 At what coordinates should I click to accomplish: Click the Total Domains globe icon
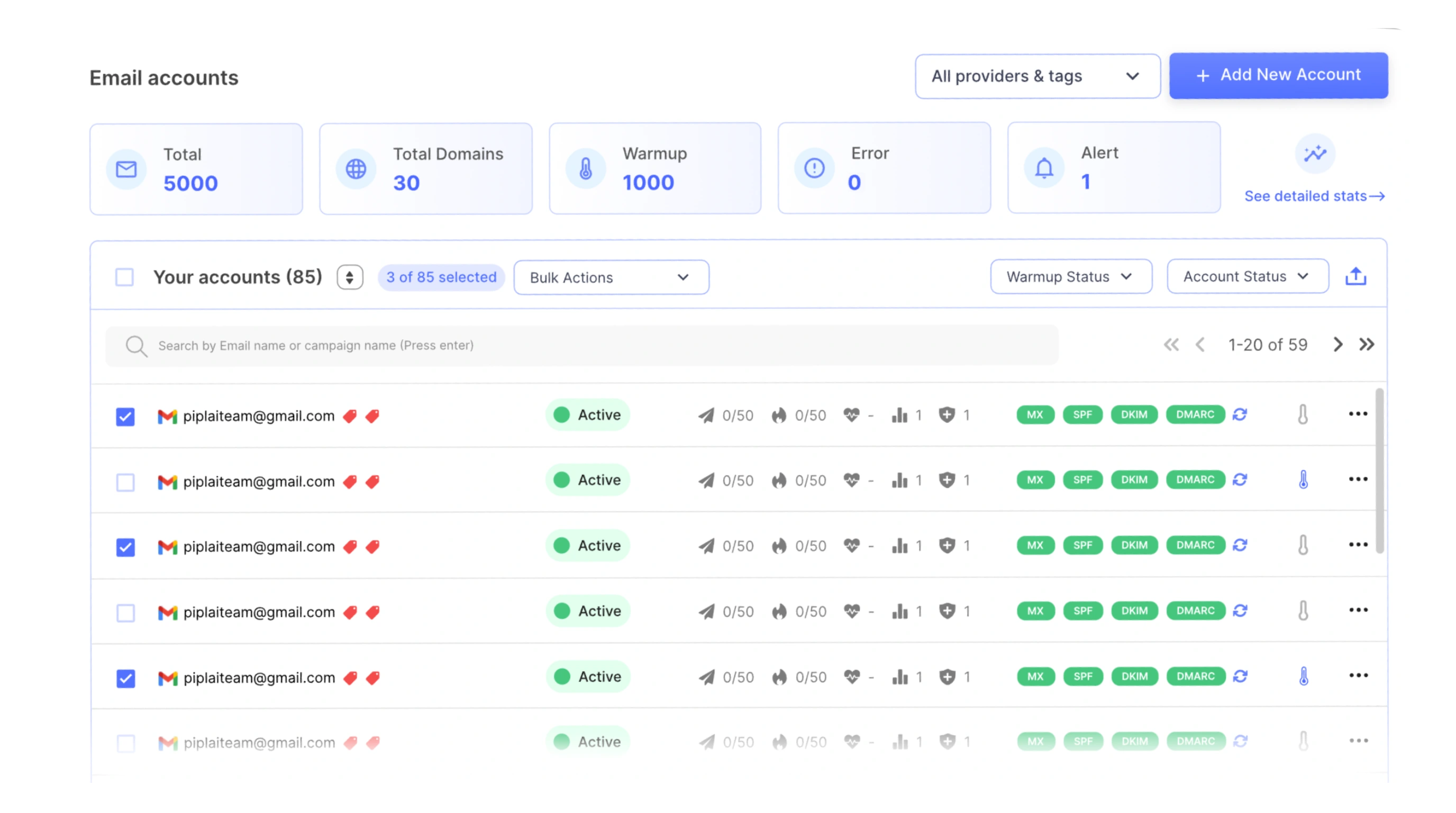click(356, 169)
